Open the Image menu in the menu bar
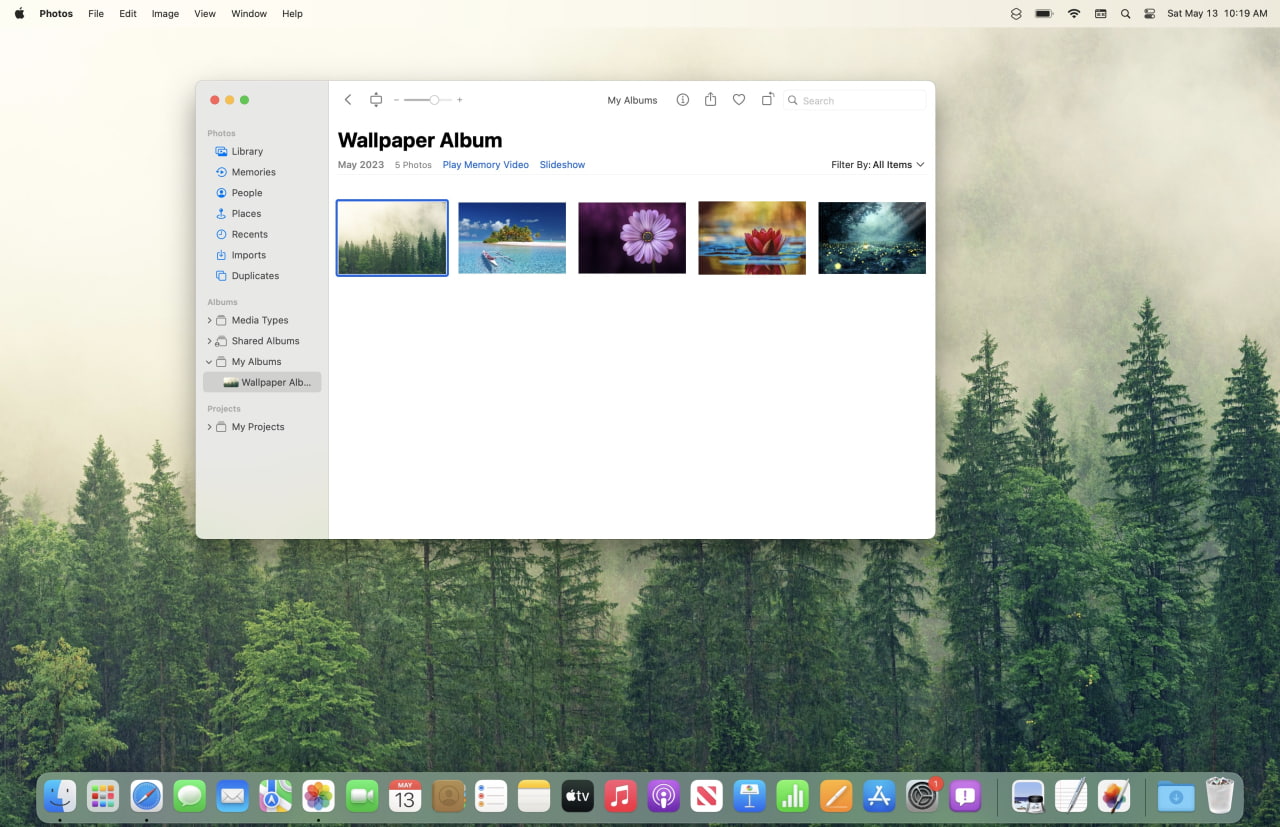1280x827 pixels. coord(165,13)
